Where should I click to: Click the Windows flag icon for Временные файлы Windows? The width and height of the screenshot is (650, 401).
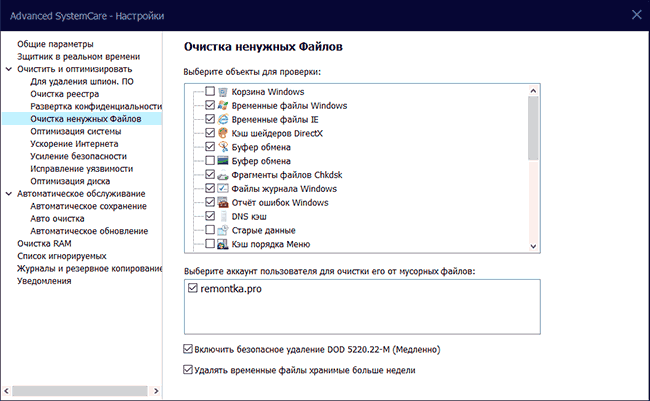click(x=223, y=105)
